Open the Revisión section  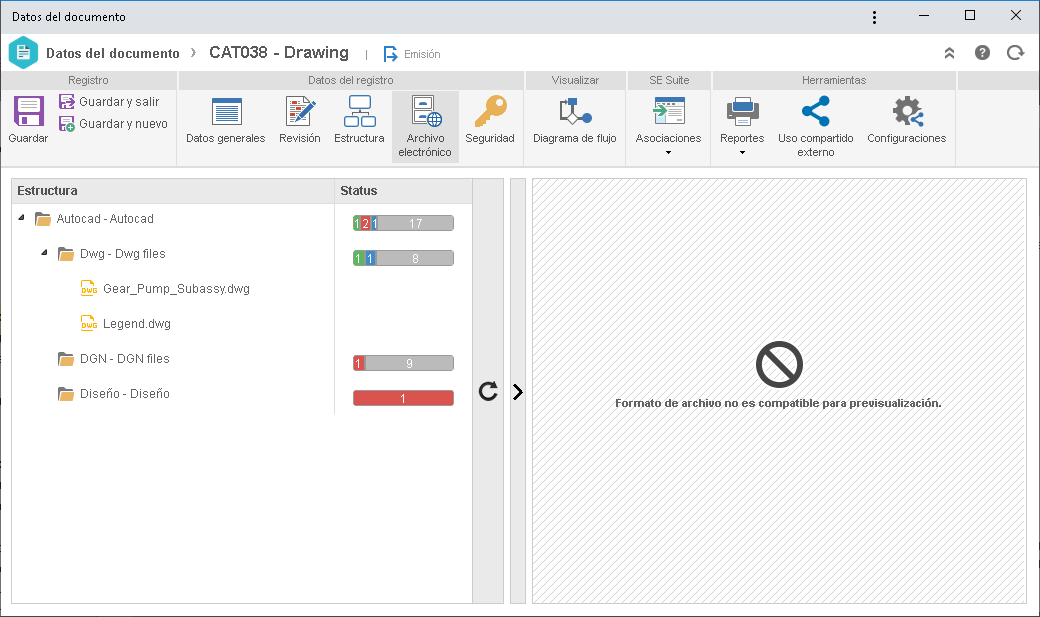300,120
